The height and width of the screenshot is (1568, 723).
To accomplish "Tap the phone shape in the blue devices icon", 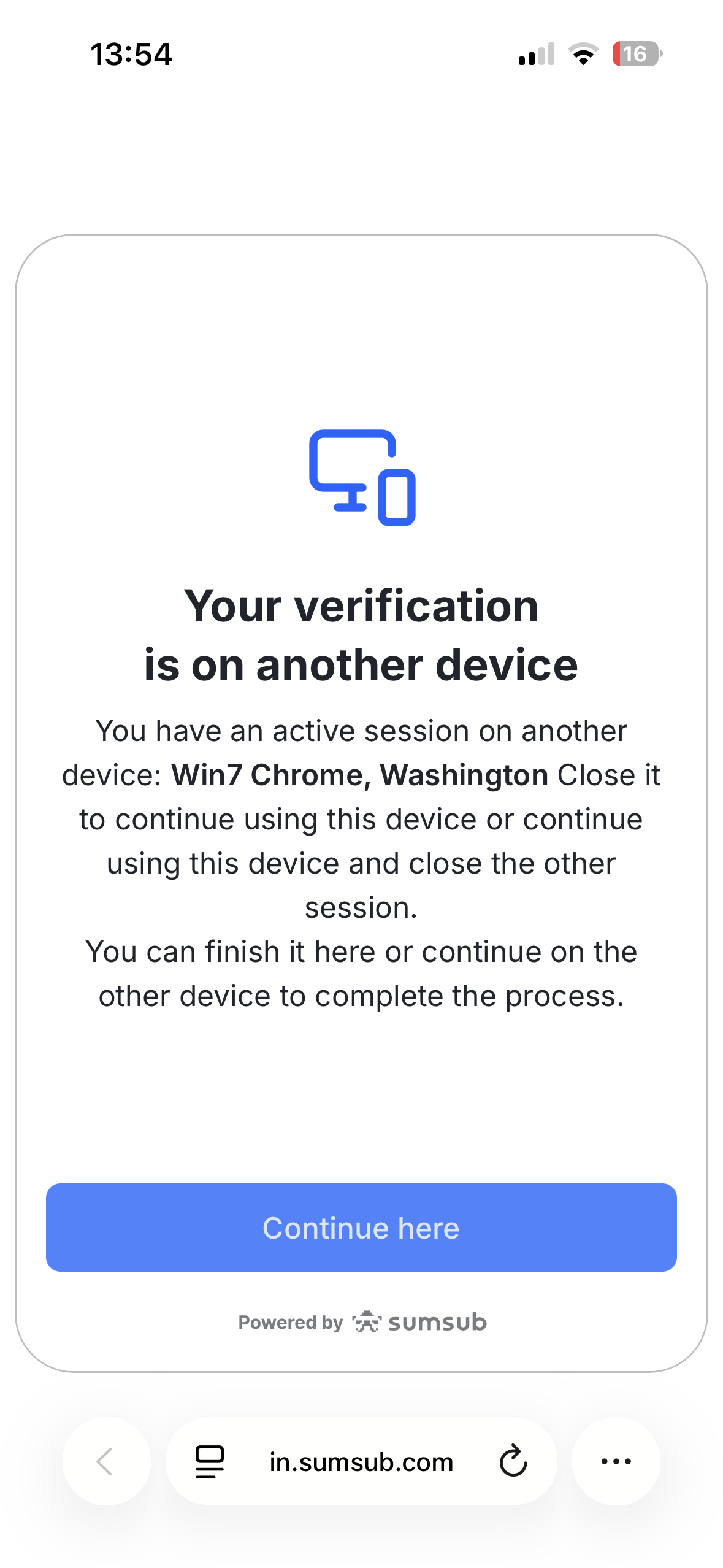I will [x=397, y=498].
